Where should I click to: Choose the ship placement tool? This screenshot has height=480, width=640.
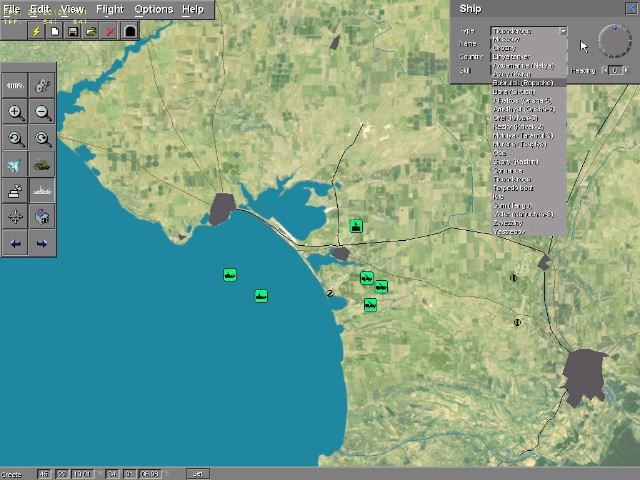(43, 190)
